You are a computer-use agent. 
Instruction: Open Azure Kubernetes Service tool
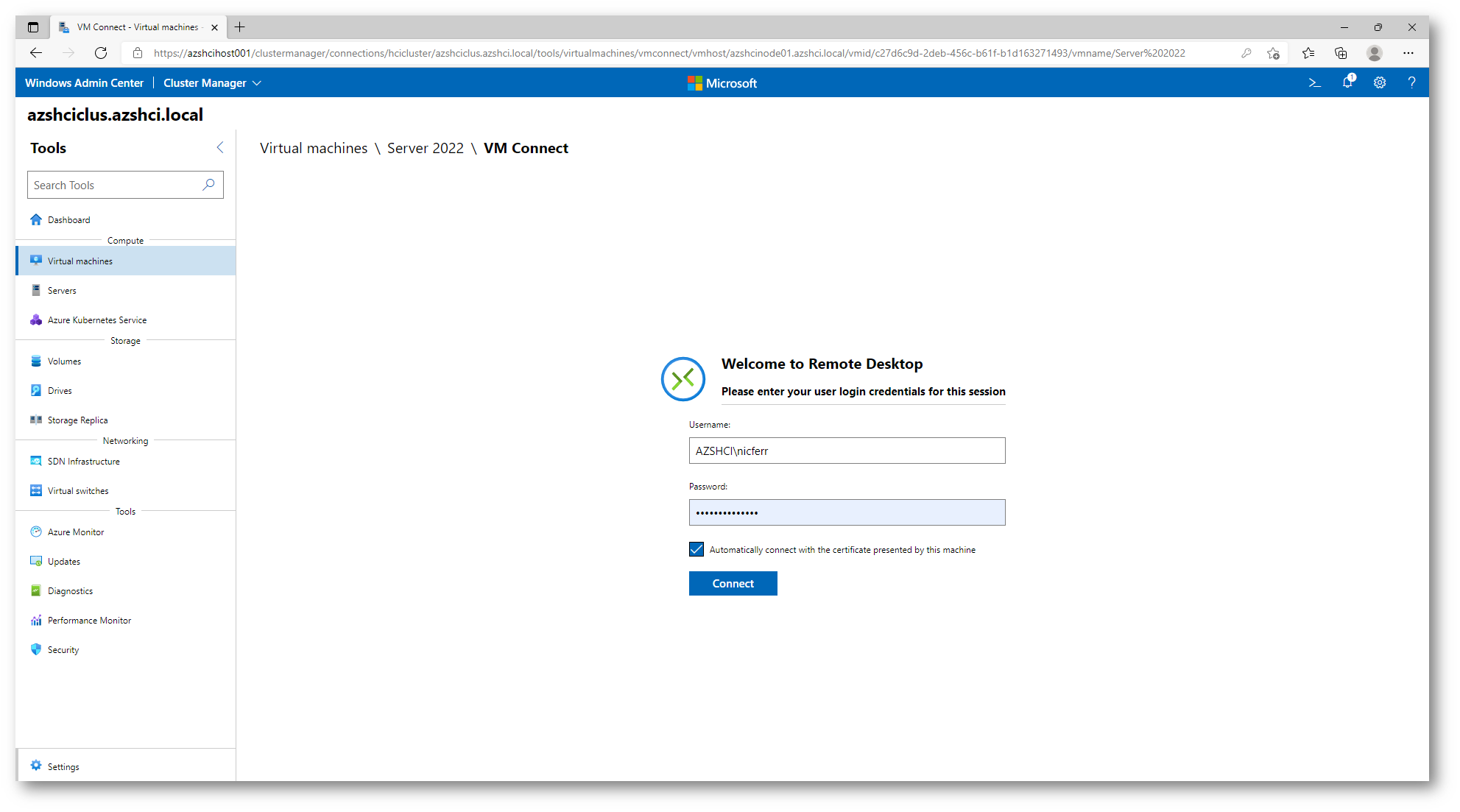click(x=96, y=320)
